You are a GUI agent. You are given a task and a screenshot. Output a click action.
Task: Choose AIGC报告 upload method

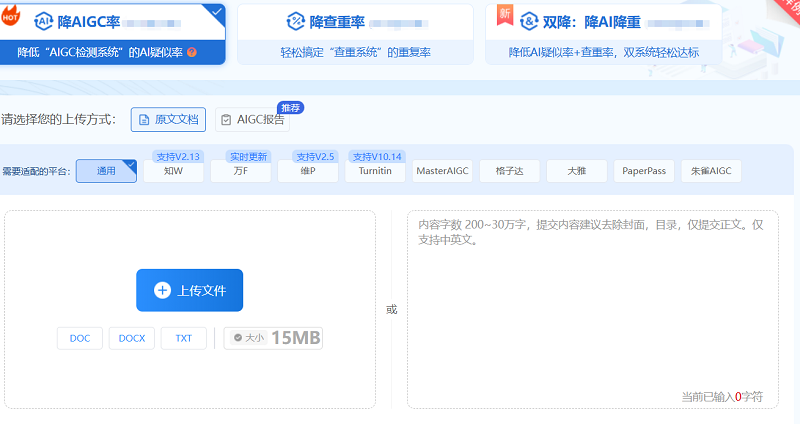253,119
